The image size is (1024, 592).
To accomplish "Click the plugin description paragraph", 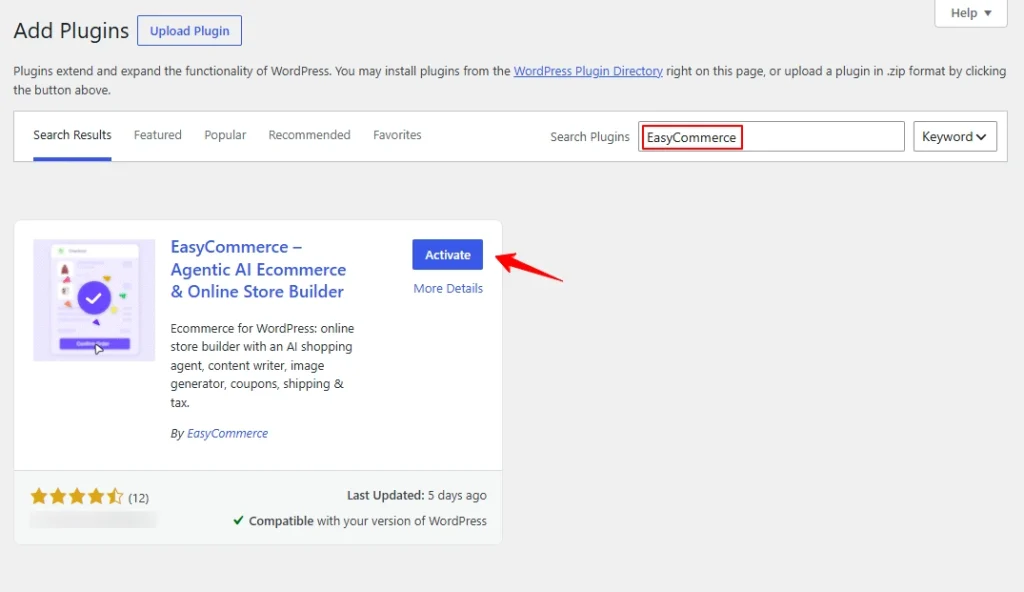I will click(x=263, y=365).
